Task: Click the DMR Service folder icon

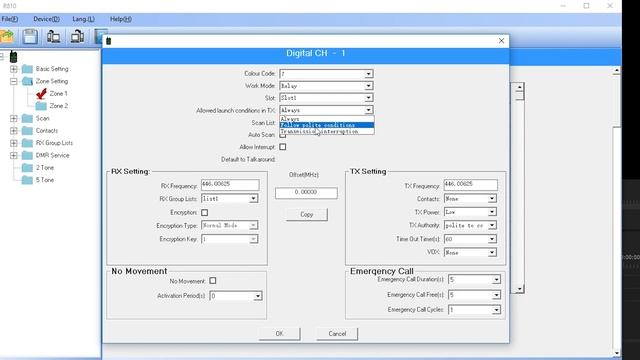Action: tap(27, 156)
